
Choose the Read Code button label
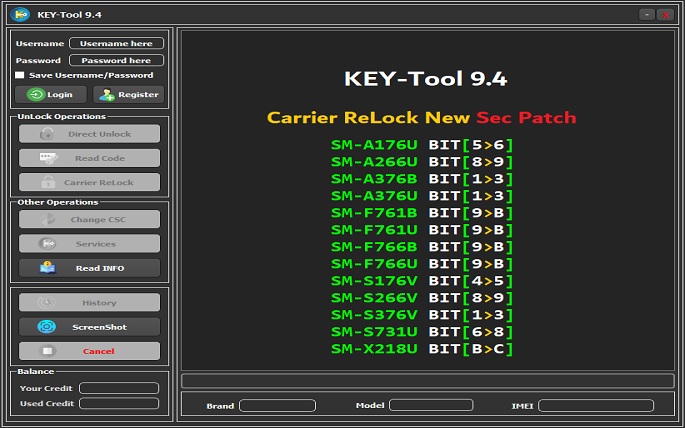click(100, 159)
